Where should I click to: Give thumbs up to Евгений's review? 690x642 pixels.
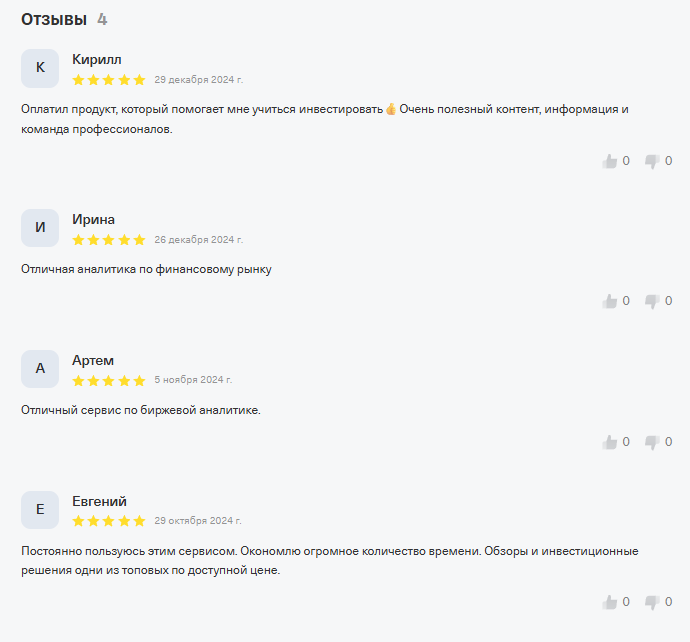610,602
